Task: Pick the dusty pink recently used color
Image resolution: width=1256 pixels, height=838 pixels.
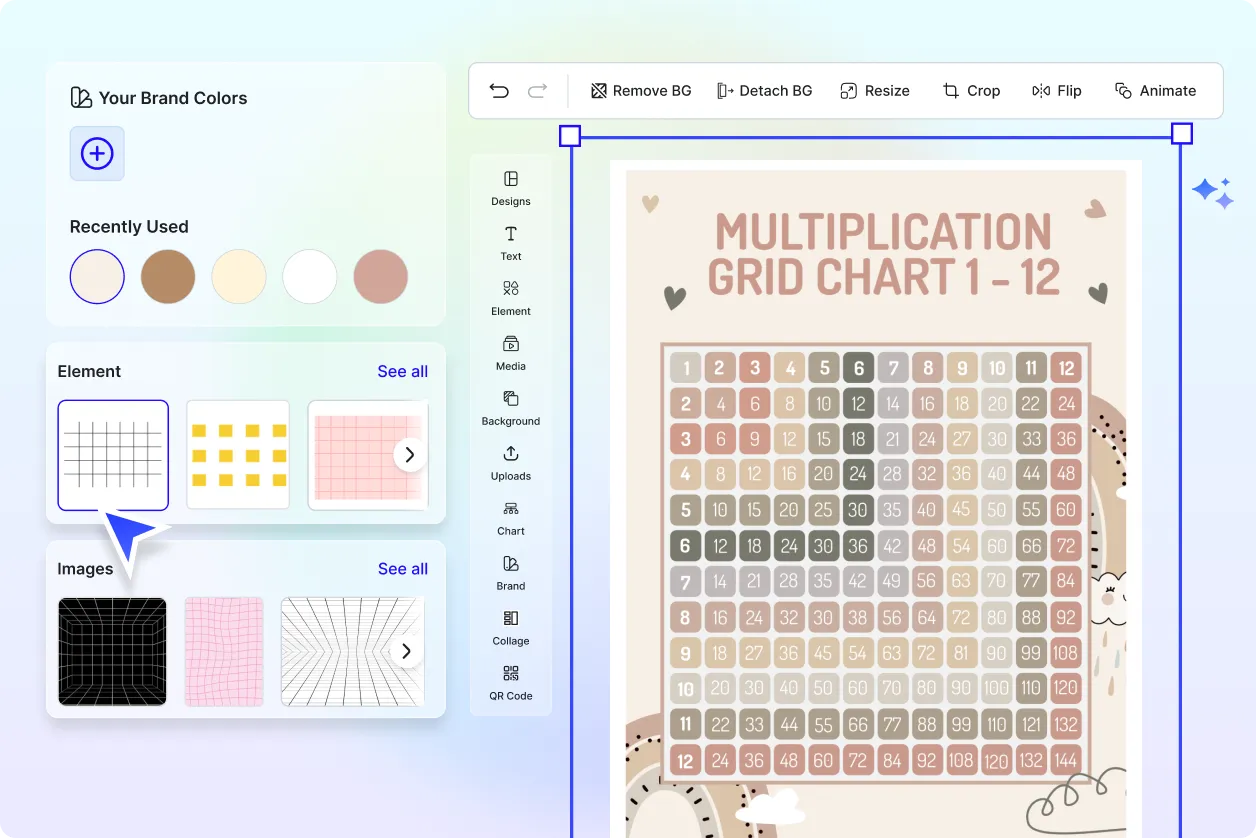Action: click(381, 277)
